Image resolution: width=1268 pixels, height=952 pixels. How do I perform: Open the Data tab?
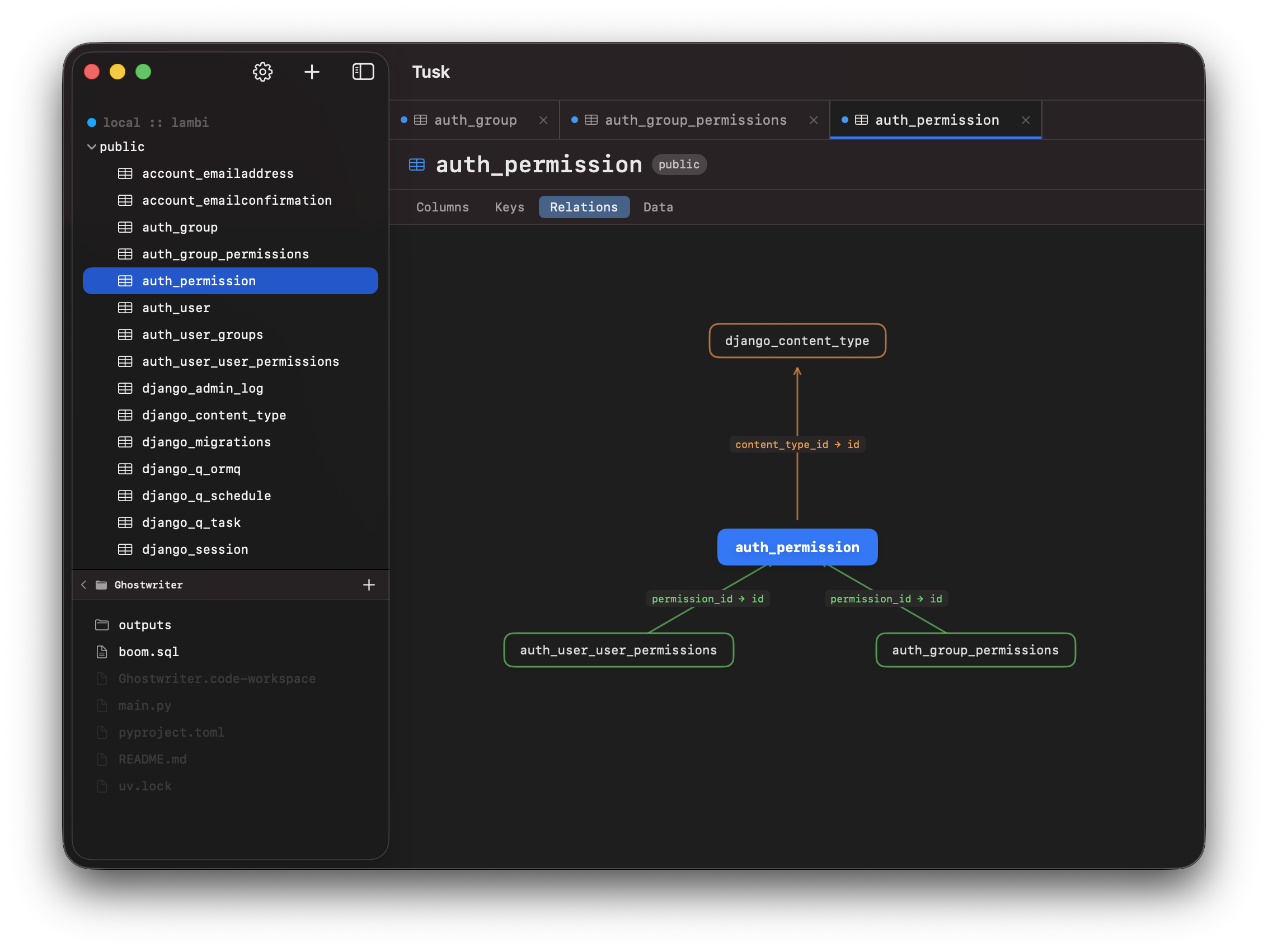(658, 207)
